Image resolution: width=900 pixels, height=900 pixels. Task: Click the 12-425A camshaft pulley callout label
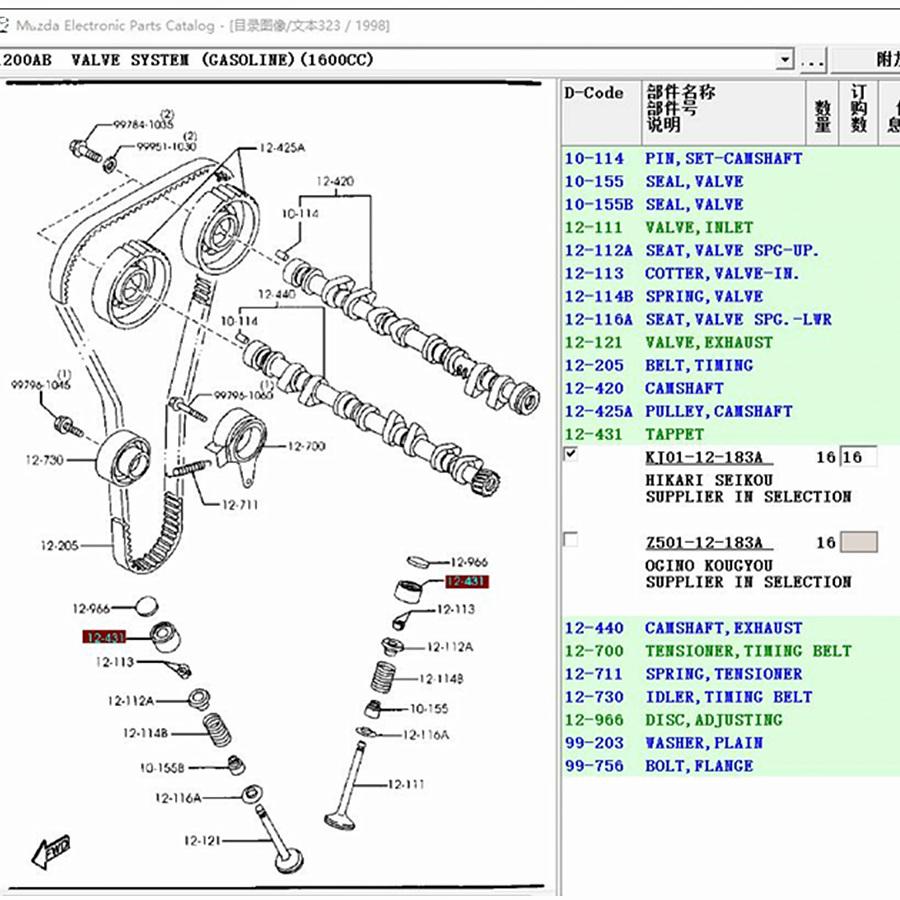tap(282, 148)
